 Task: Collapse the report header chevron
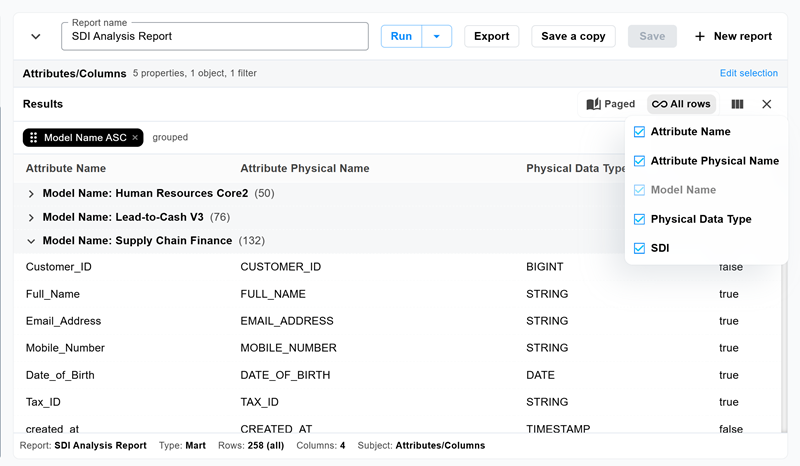tap(36, 36)
